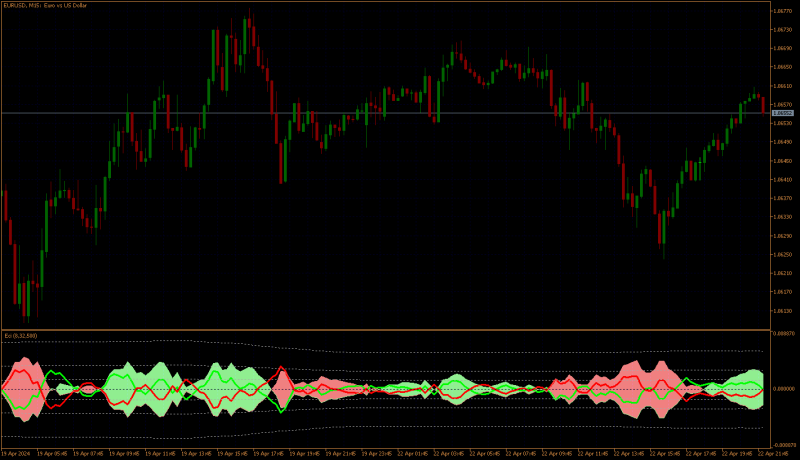The image size is (800, 460).
Task: Click the Eci indicator label in subwindow
Action: coord(20,336)
